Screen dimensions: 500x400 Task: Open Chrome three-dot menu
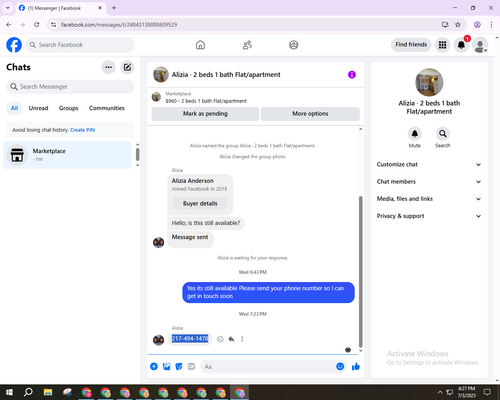pyautogui.click(x=491, y=24)
